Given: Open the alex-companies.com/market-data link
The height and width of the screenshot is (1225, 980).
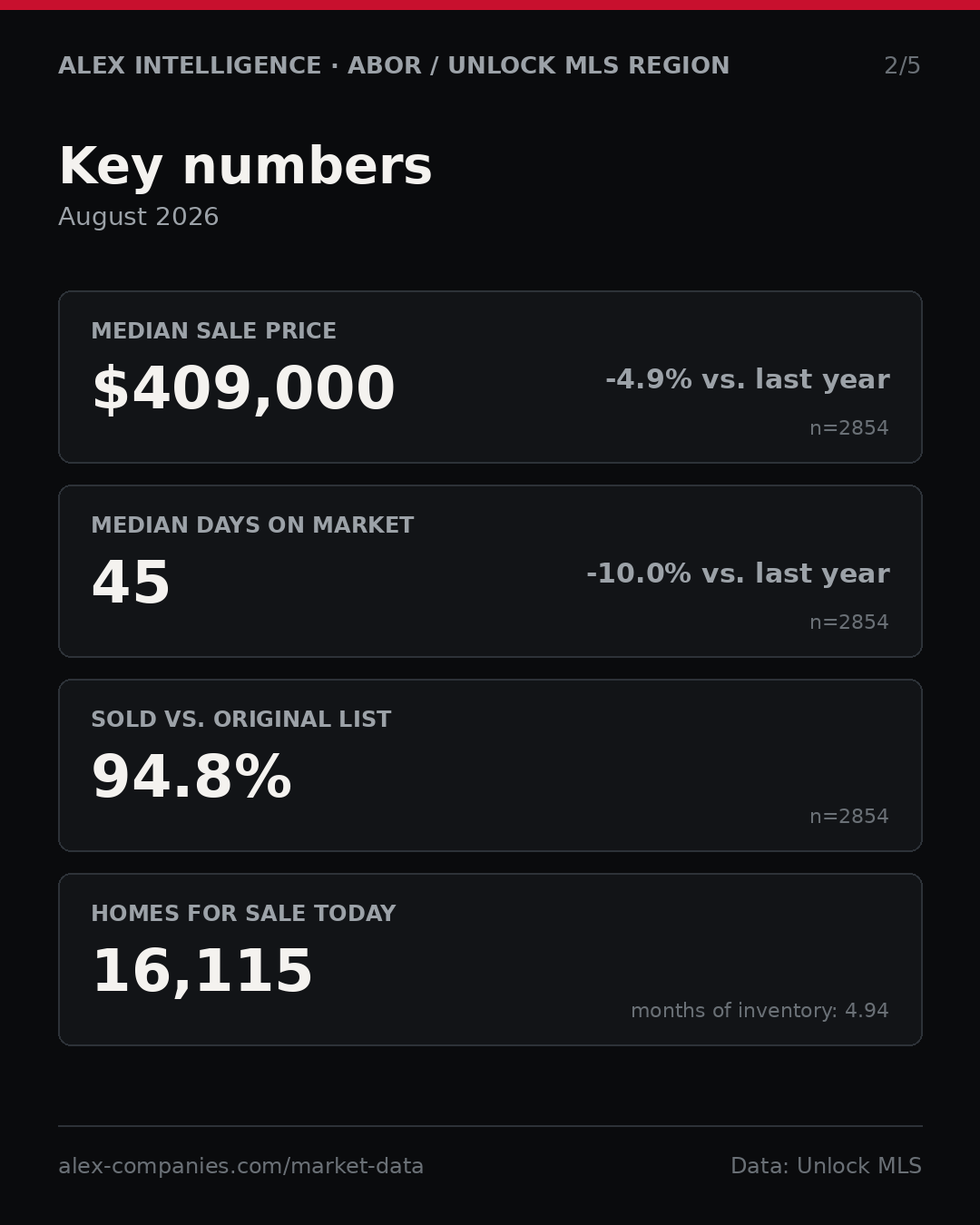Looking at the screenshot, I should (x=241, y=1166).
